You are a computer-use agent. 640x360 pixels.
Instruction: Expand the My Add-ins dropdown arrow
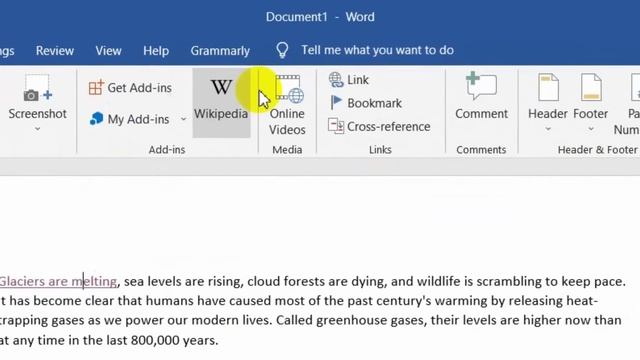[x=183, y=119]
